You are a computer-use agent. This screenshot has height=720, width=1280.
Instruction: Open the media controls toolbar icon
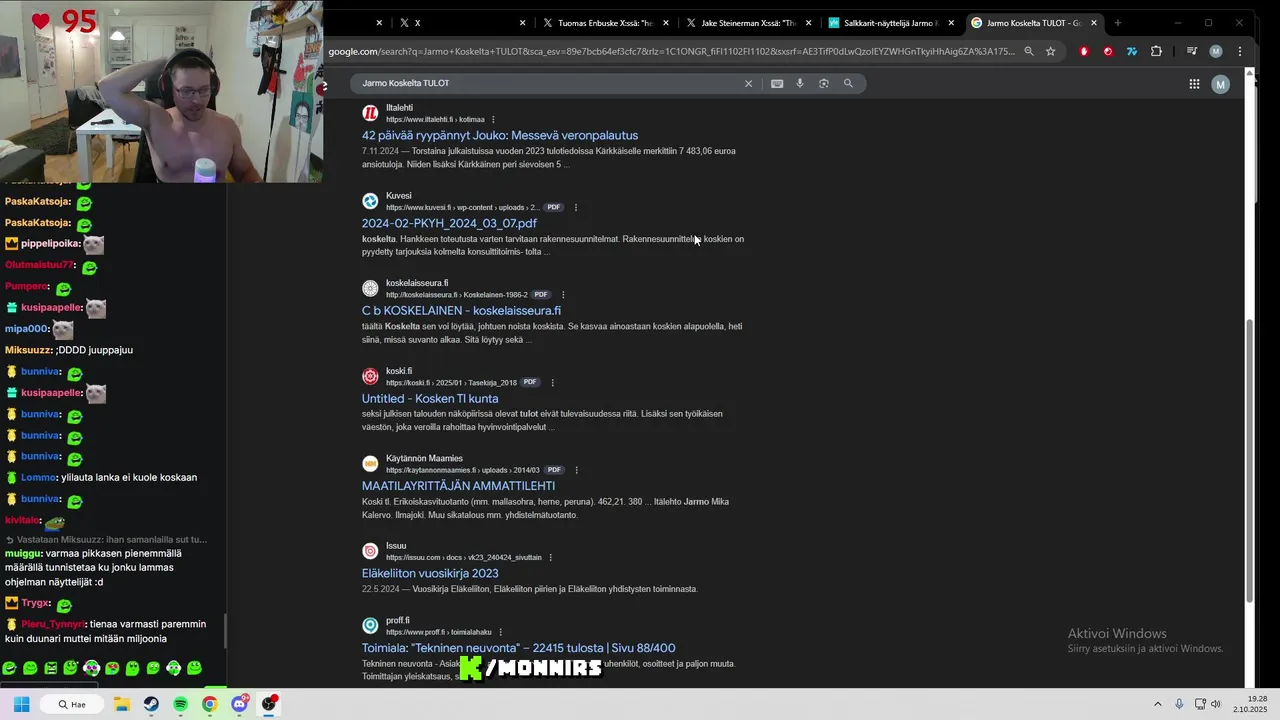point(1192,51)
